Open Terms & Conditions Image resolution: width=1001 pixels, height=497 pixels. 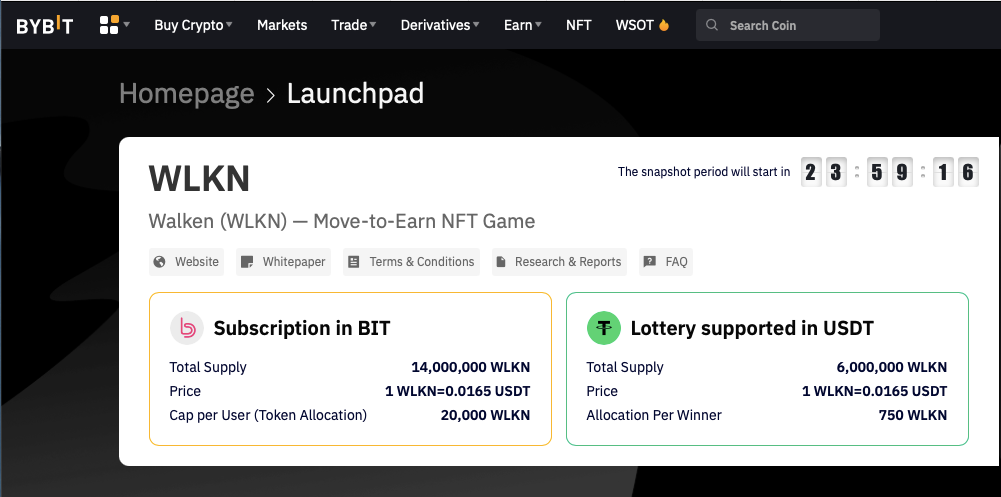pyautogui.click(x=411, y=262)
